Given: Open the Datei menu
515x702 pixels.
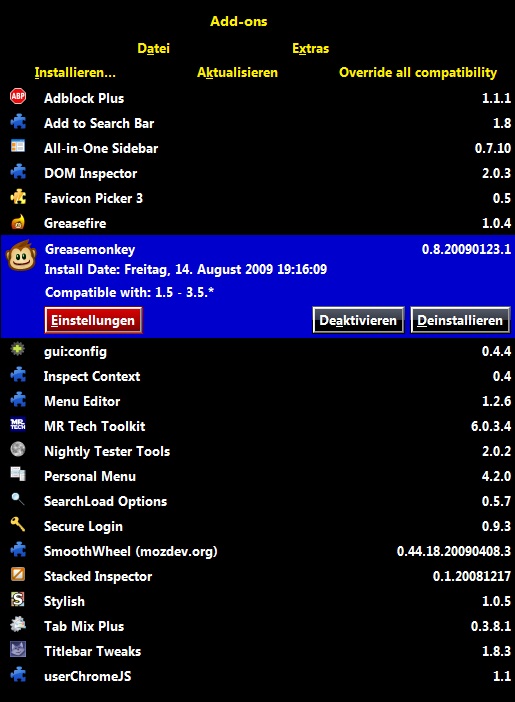Looking at the screenshot, I should pos(154,48).
